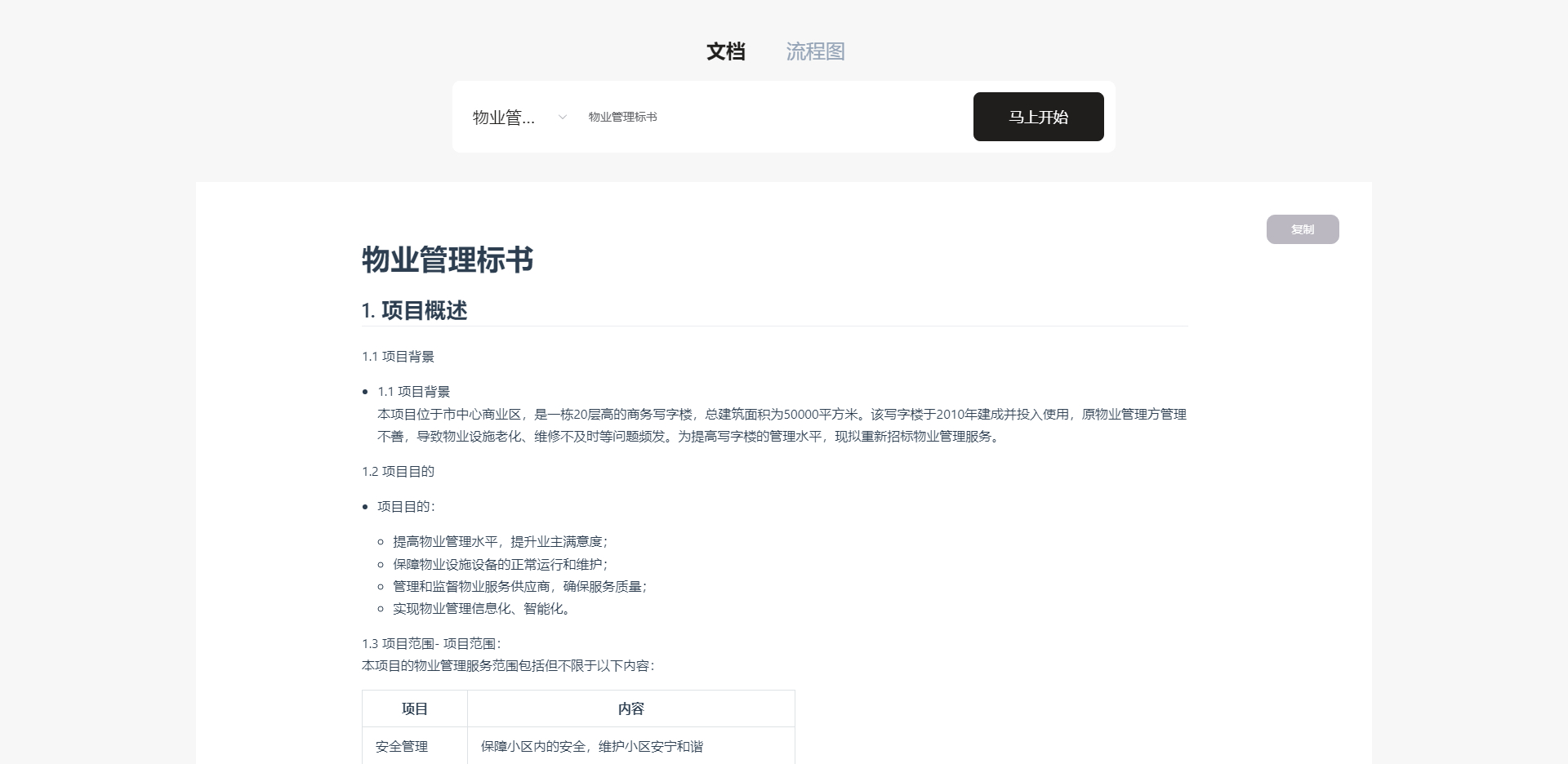Click the large 物业管理标书 document title
The width and height of the screenshot is (1568, 764).
(448, 260)
